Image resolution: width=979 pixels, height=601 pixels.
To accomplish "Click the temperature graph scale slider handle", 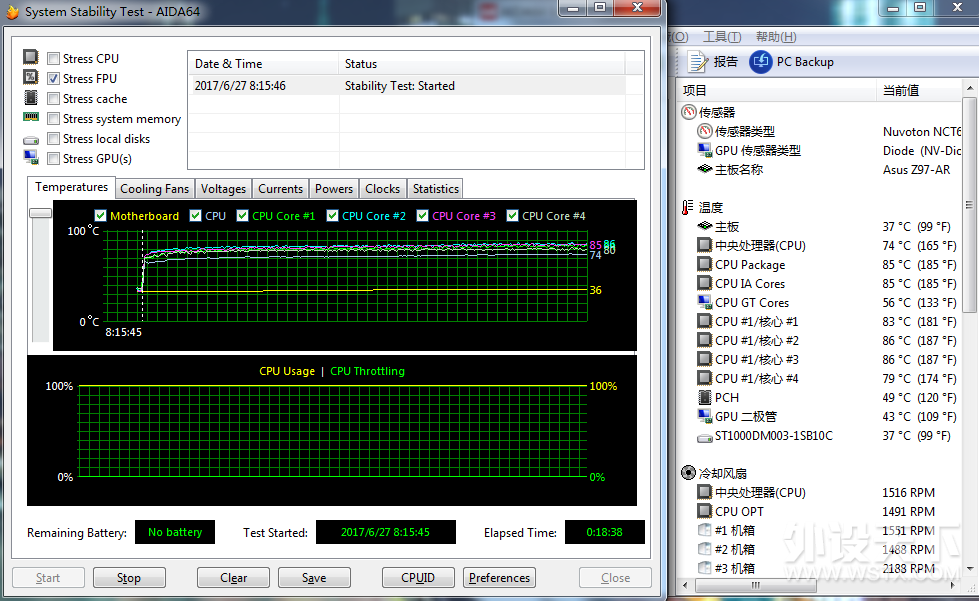I will (x=41, y=213).
